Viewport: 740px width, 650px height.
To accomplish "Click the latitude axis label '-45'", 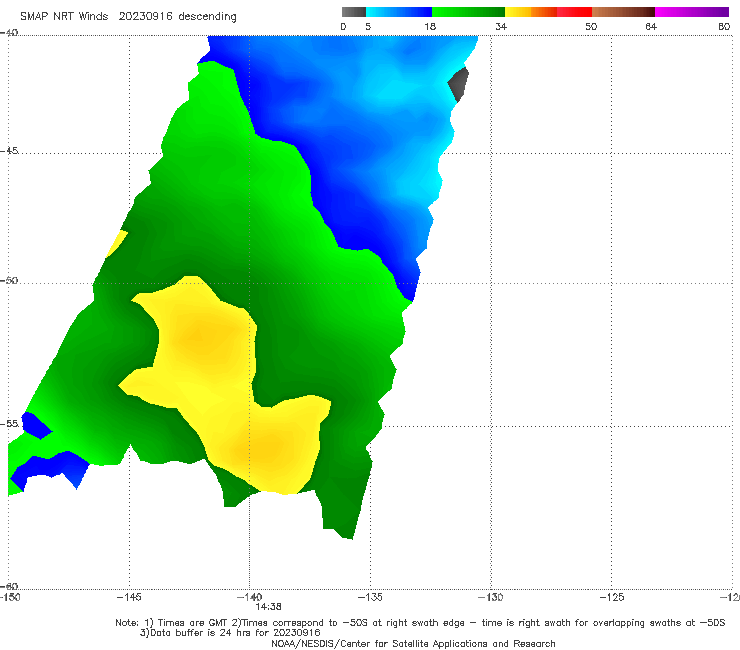I will 9,151.
